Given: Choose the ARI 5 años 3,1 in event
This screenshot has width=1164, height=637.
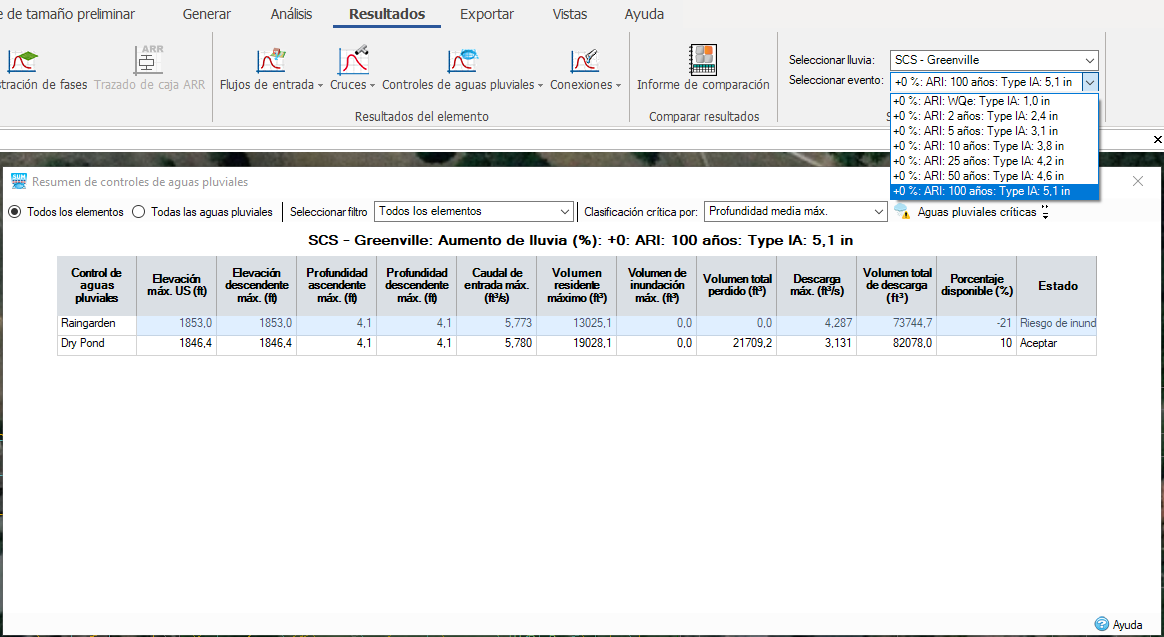Looking at the screenshot, I should coord(994,131).
